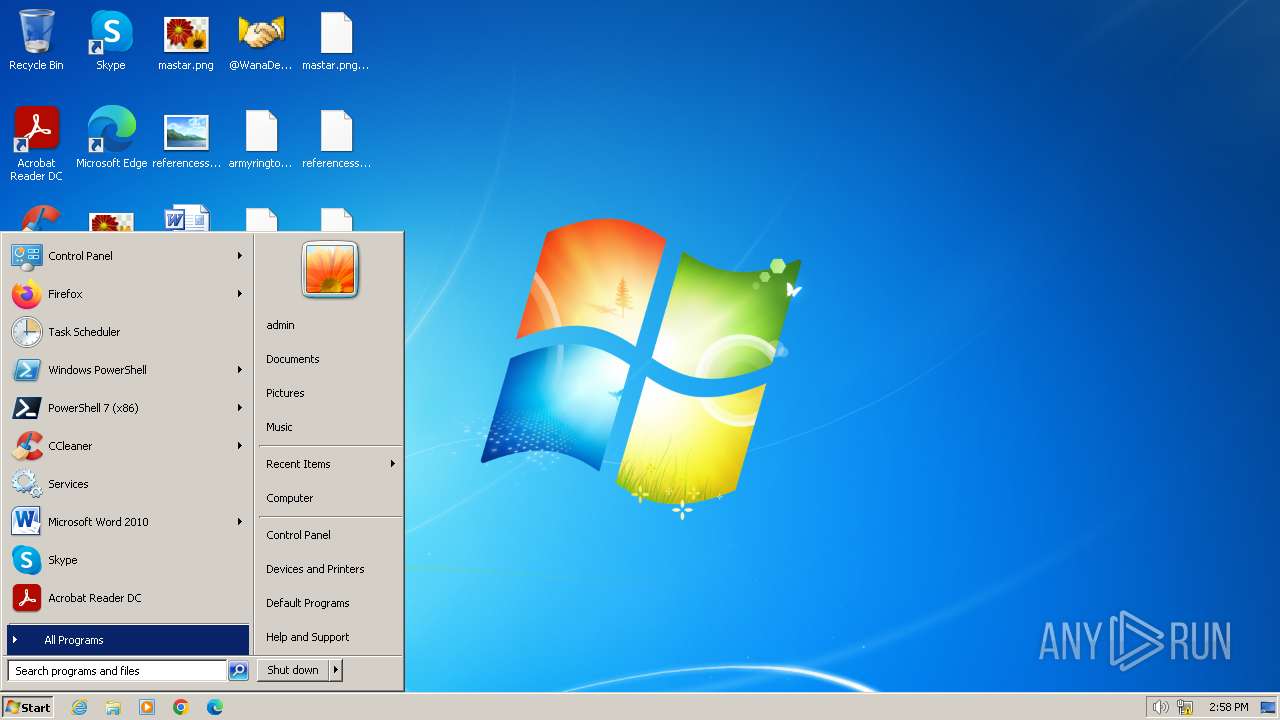Expand All Programs list
1280x720 pixels.
coord(128,640)
